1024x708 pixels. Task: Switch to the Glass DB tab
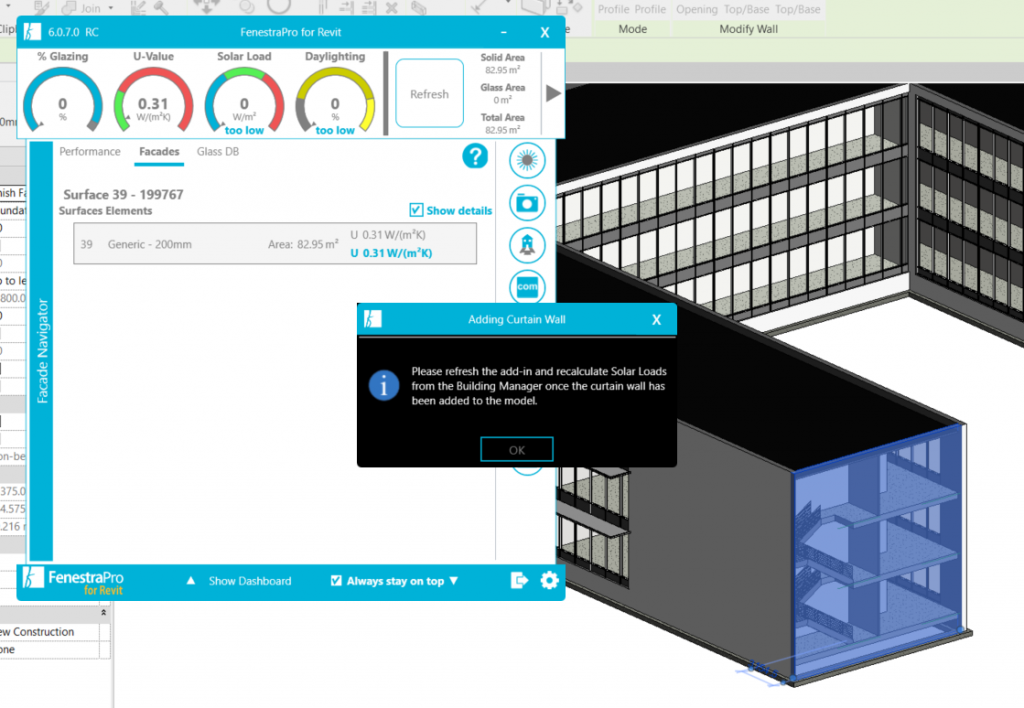(218, 152)
